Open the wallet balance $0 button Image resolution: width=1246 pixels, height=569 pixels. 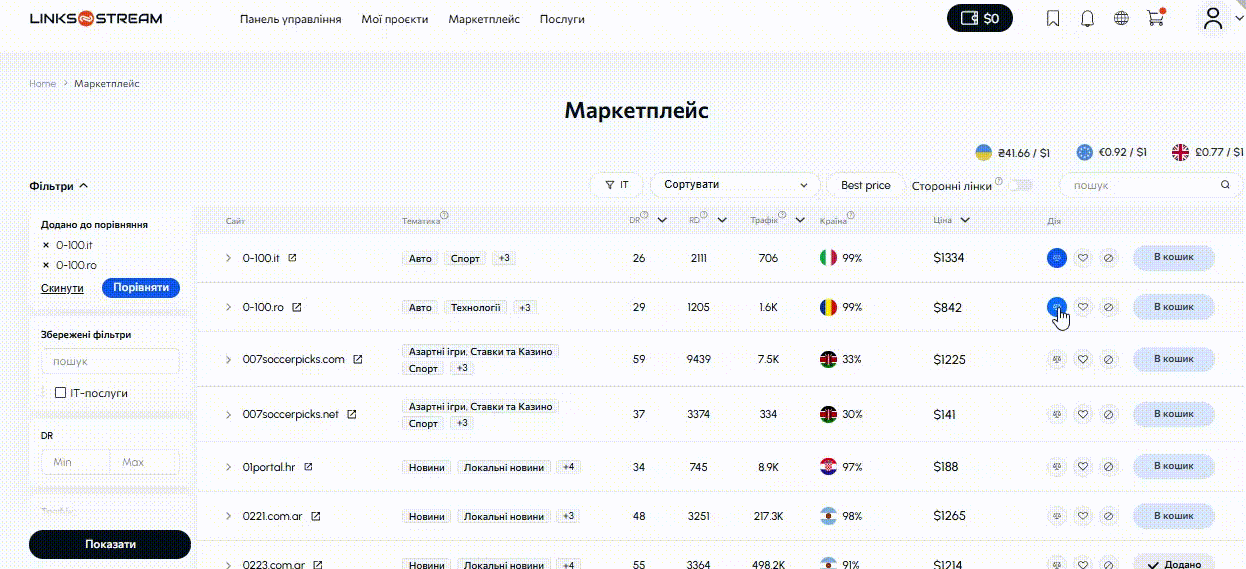[980, 18]
